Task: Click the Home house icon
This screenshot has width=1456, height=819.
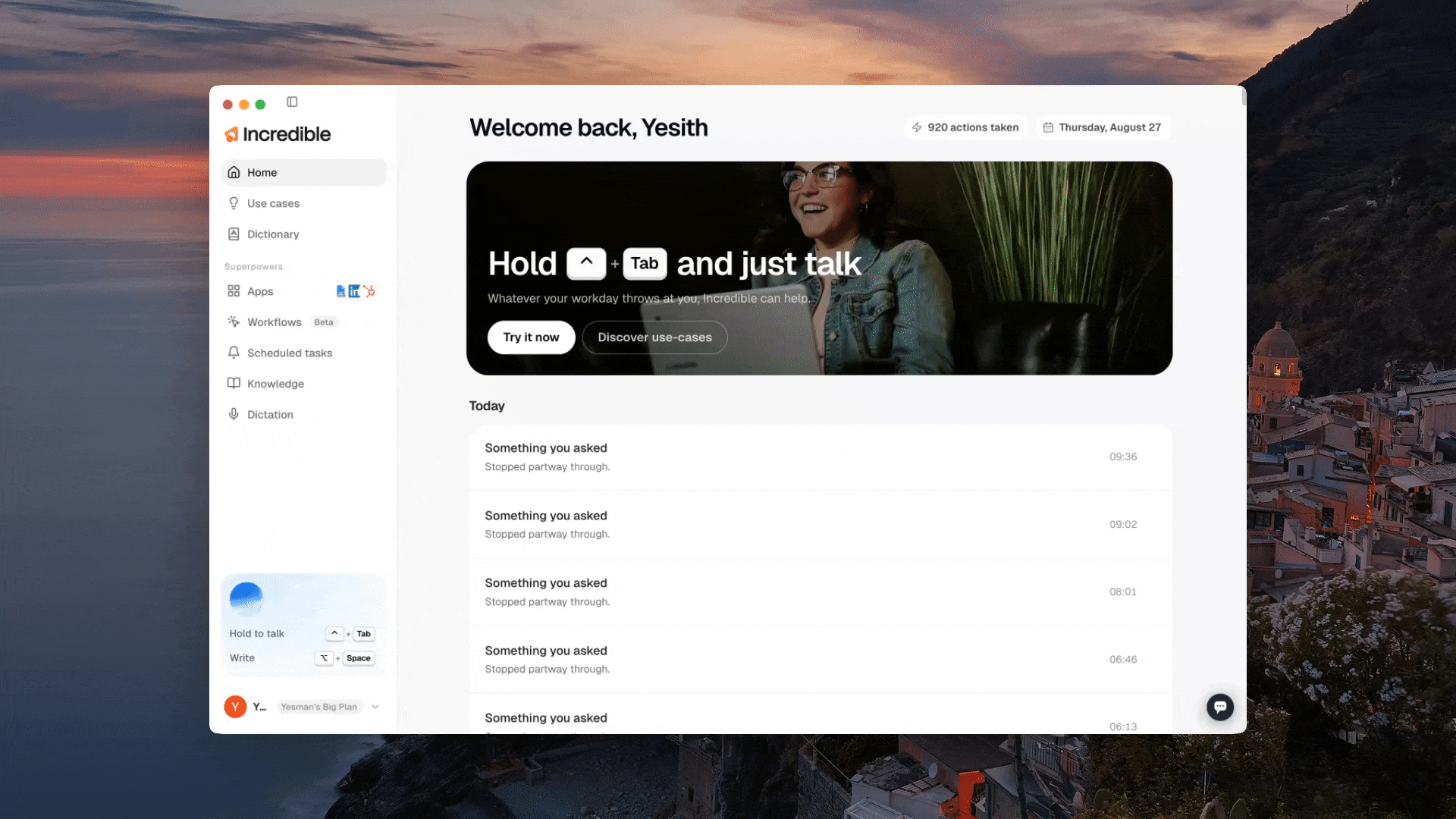Action: click(x=234, y=172)
